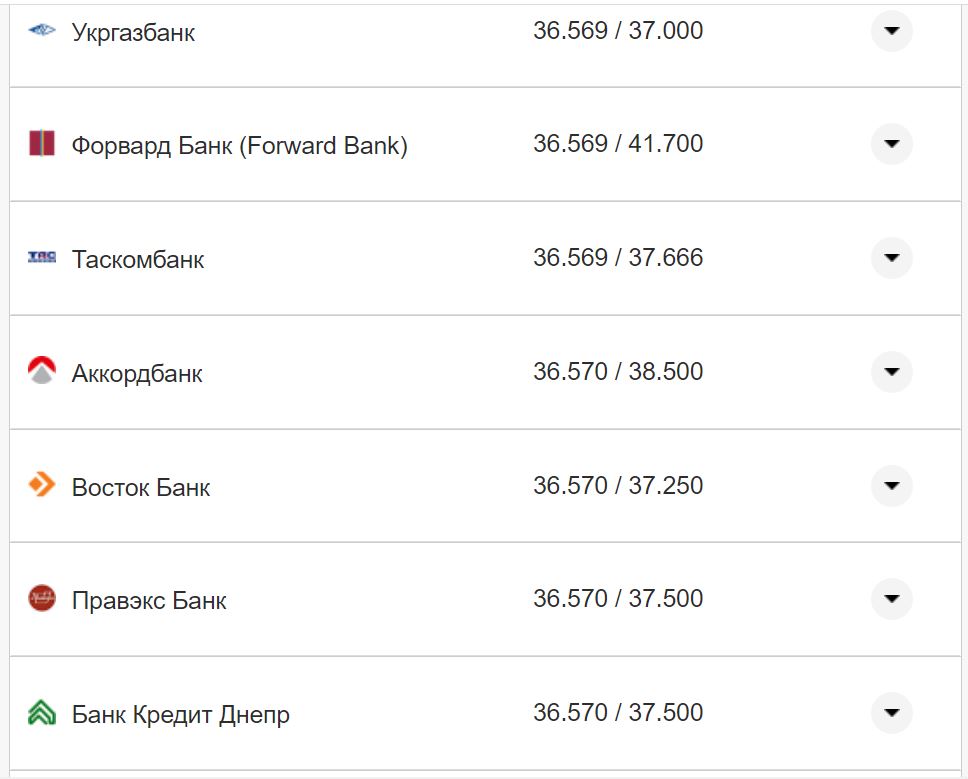The height and width of the screenshot is (779, 968).
Task: Expand the Форвард Банк row arrow
Action: (x=891, y=144)
